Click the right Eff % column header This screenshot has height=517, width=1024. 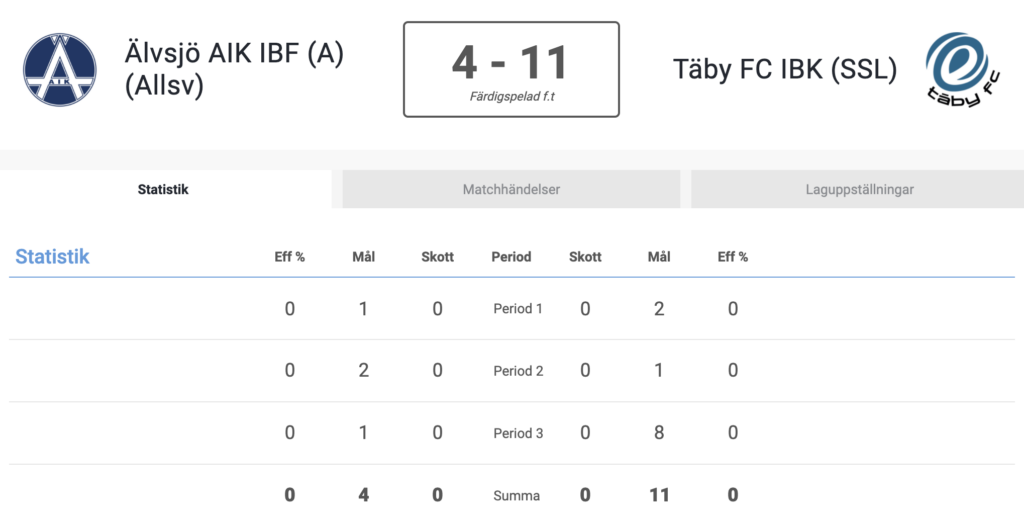(x=733, y=257)
